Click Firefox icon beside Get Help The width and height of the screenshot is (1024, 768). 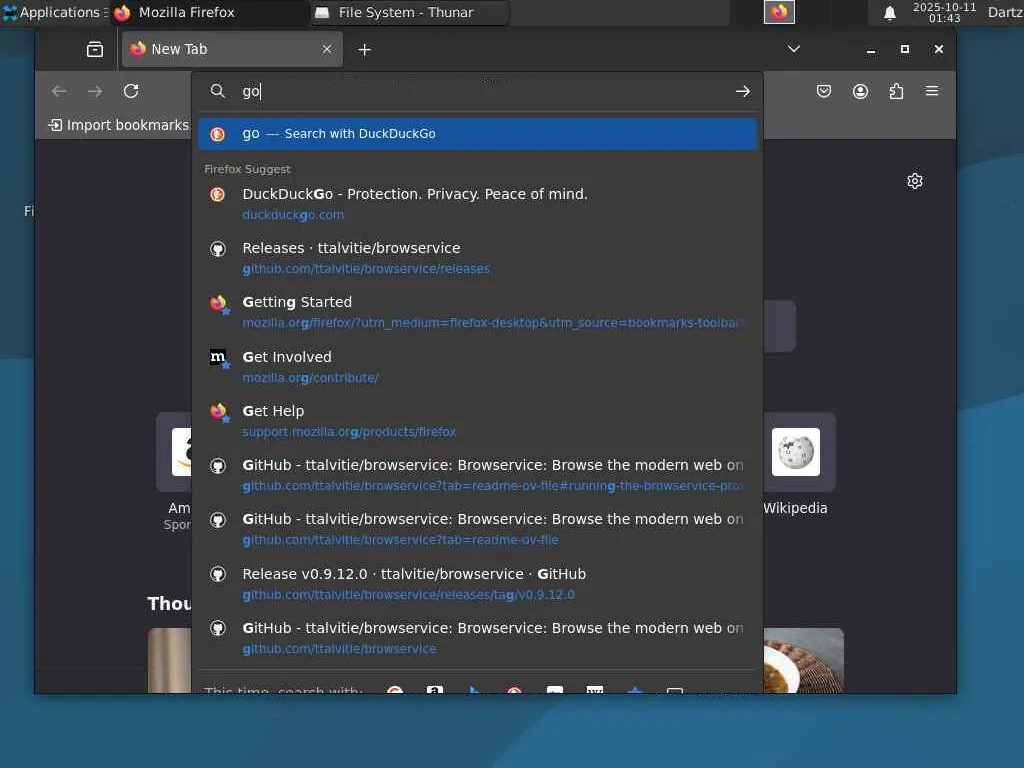point(219,411)
